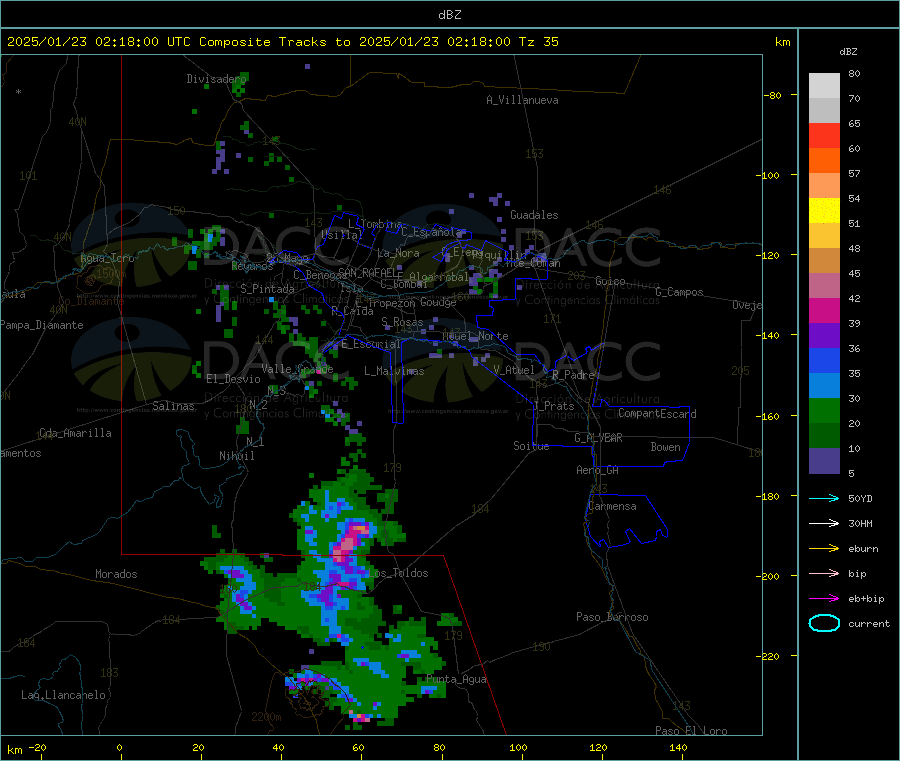Click the Salinas map label
This screenshot has height=761, width=900.
tap(173, 406)
